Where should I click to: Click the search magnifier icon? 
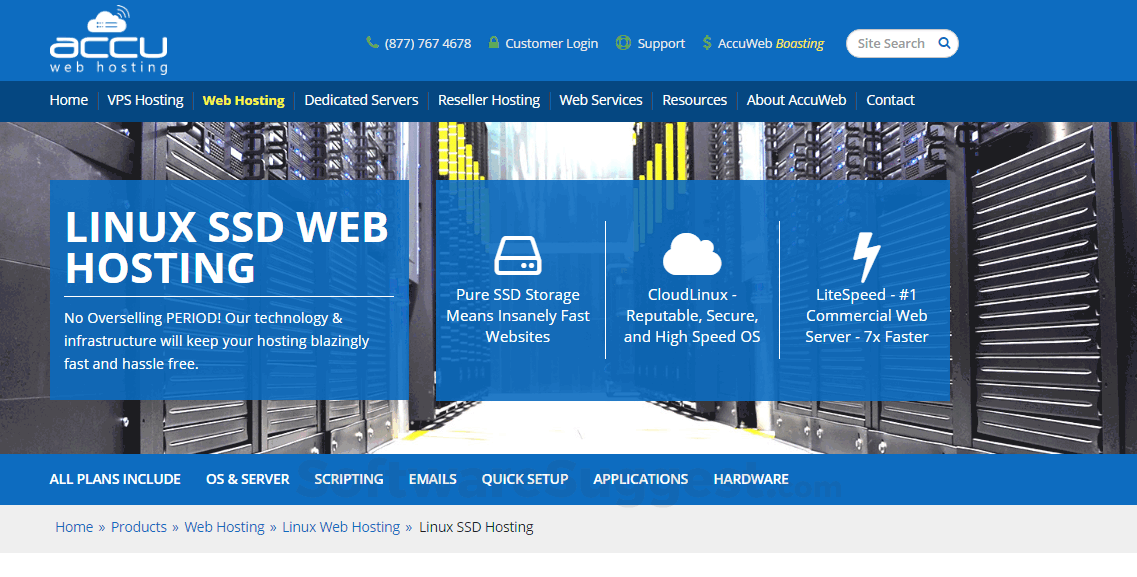coord(944,43)
